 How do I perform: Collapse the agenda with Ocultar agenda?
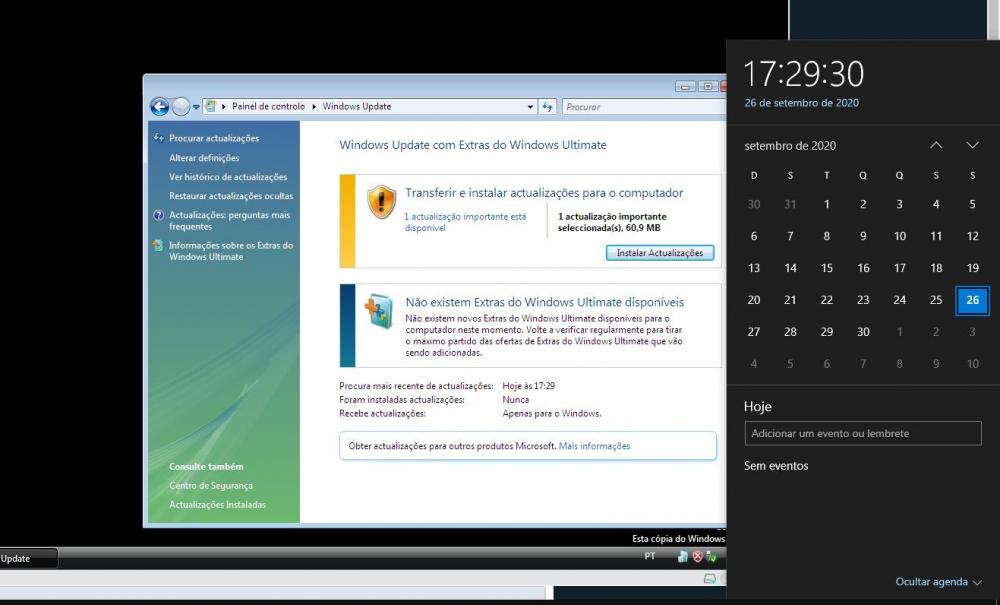[938, 582]
